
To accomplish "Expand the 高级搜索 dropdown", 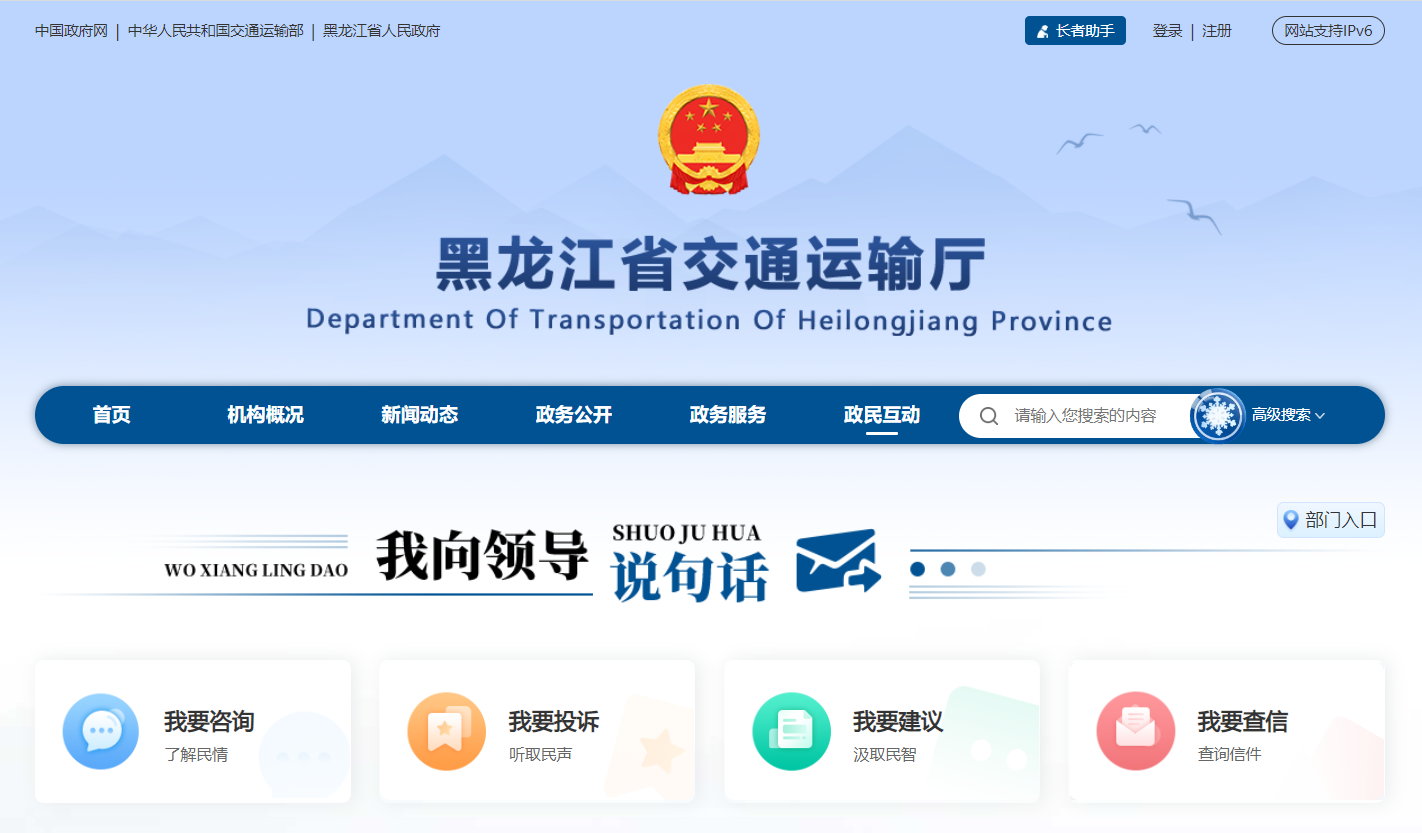I will tap(1288, 415).
